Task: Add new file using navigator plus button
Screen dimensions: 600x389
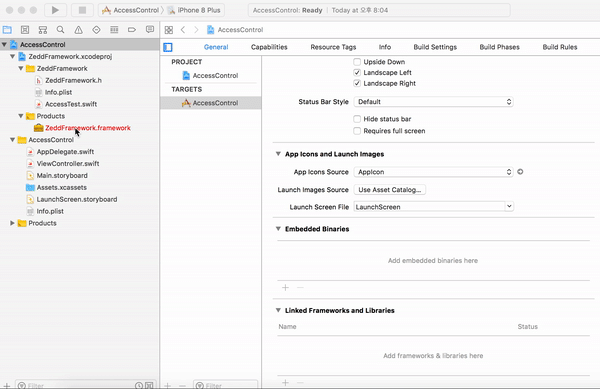Action: tap(7, 385)
